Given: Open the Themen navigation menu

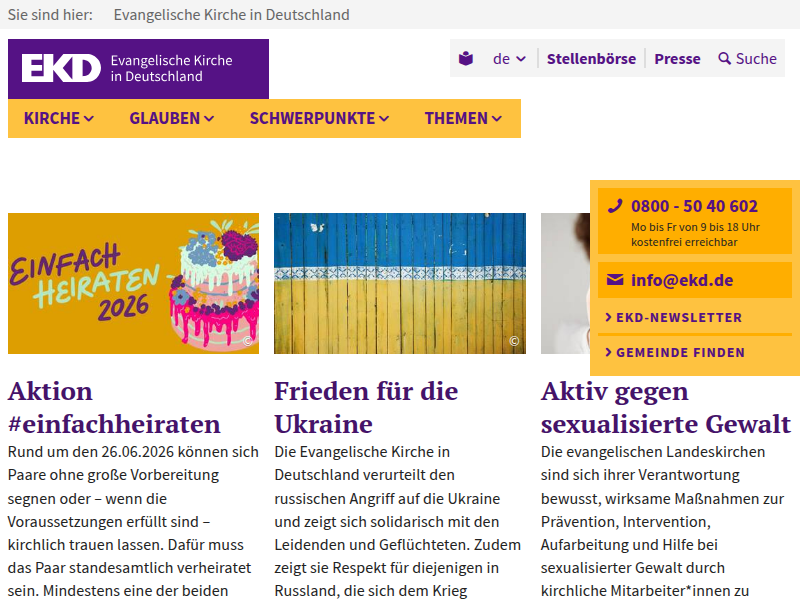Looking at the screenshot, I should [462, 118].
